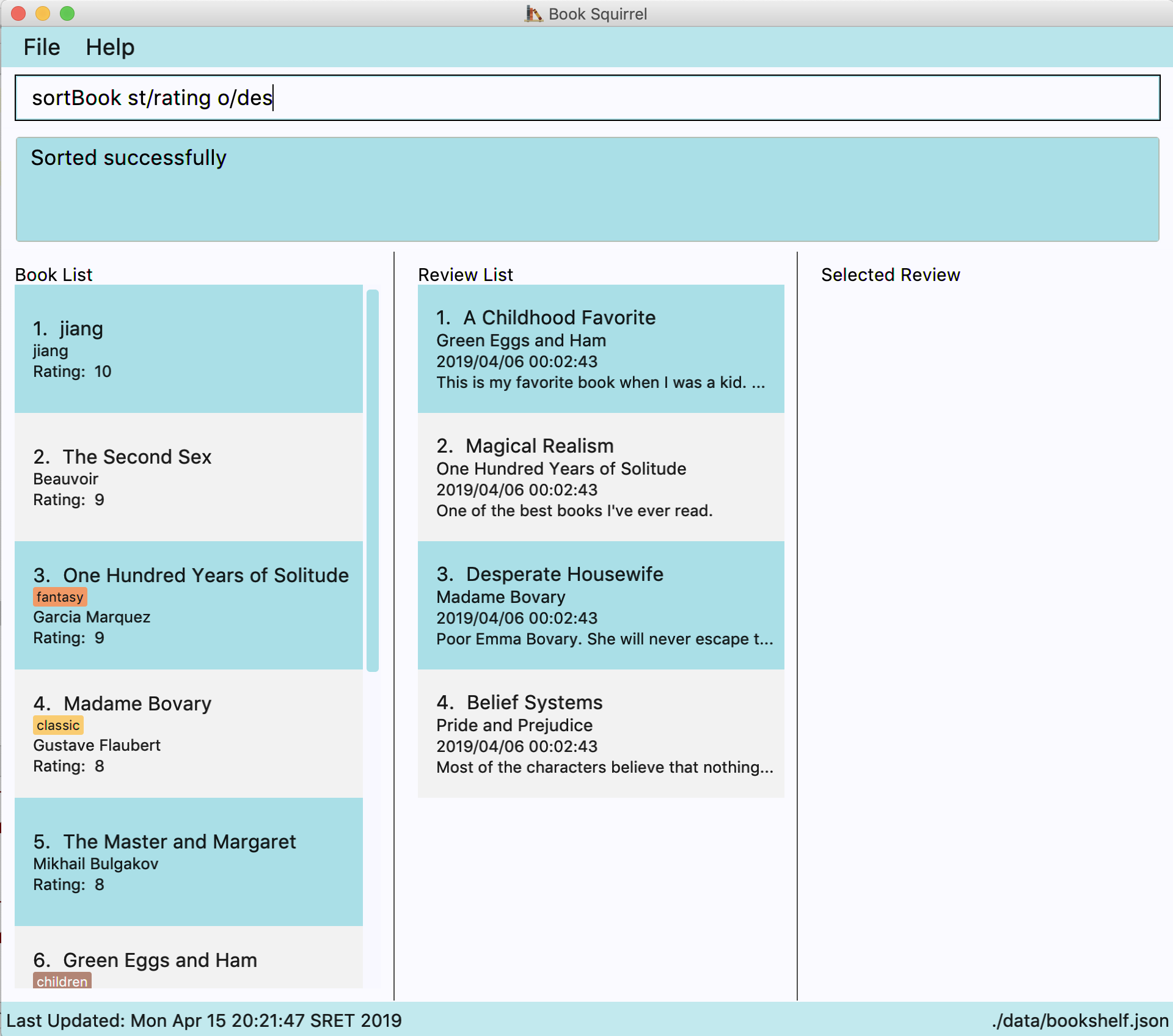Click 'Most of the characters believe' excerpt
The width and height of the screenshot is (1173, 1036).
point(605,767)
